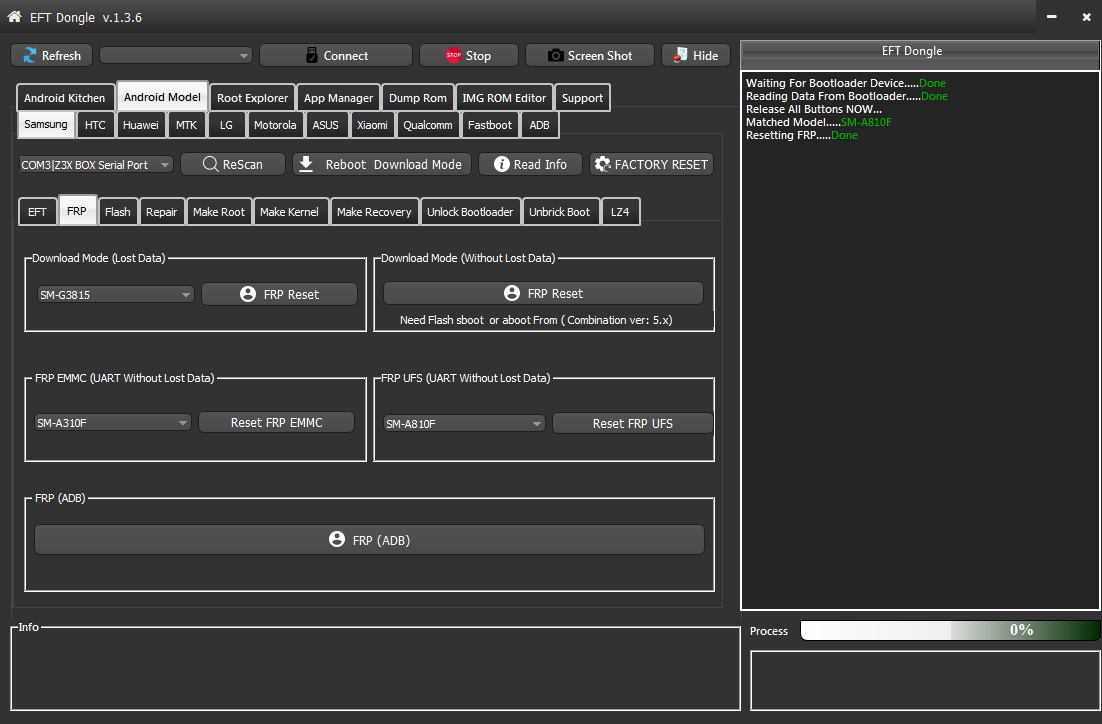Open the Android Kitchen tab
This screenshot has width=1102, height=724.
coord(65,98)
